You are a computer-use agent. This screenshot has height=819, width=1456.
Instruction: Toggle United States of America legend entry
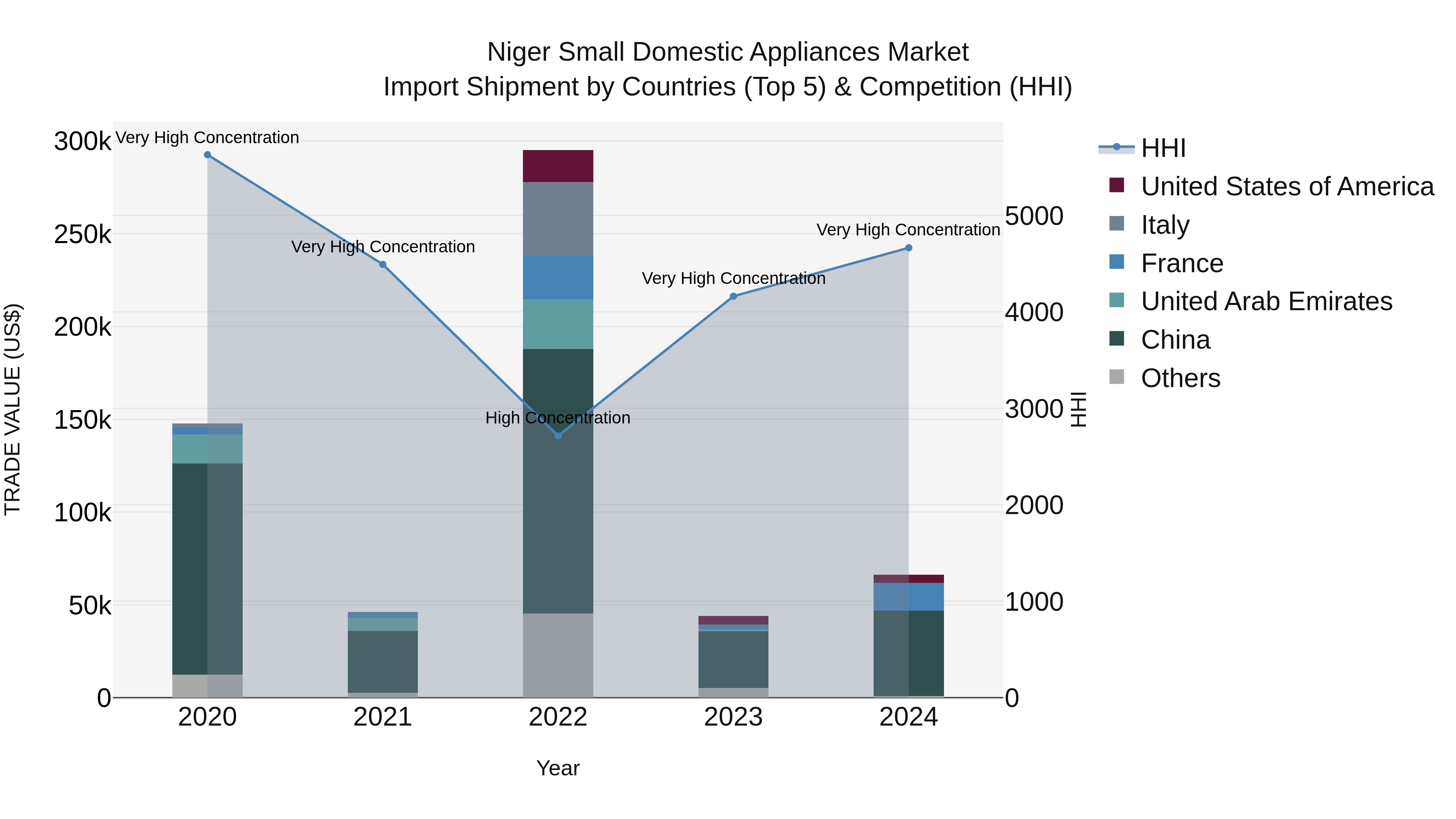pyautogui.click(x=1272, y=186)
